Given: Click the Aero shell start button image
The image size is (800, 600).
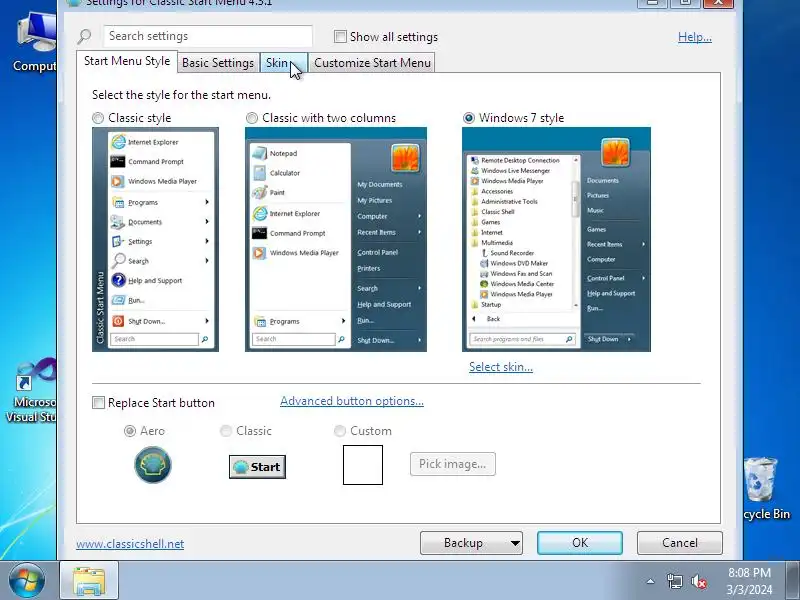Looking at the screenshot, I should click(x=153, y=464).
